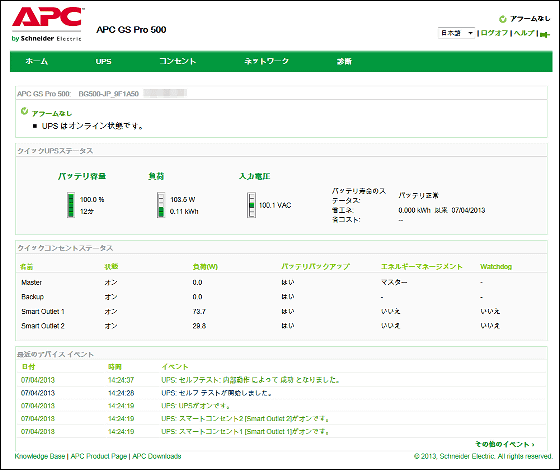Click the マスター energy management cell
This screenshot has width=560, height=470.
(394, 282)
